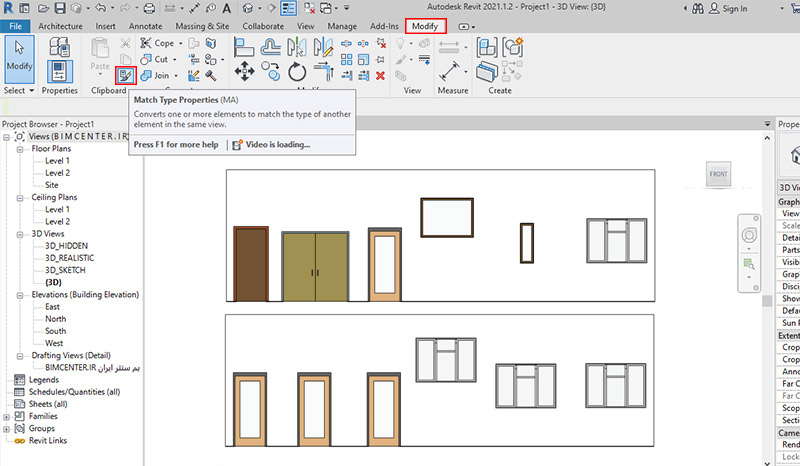800x466 pixels.
Task: Click the Undo arrow
Action: 100,8
